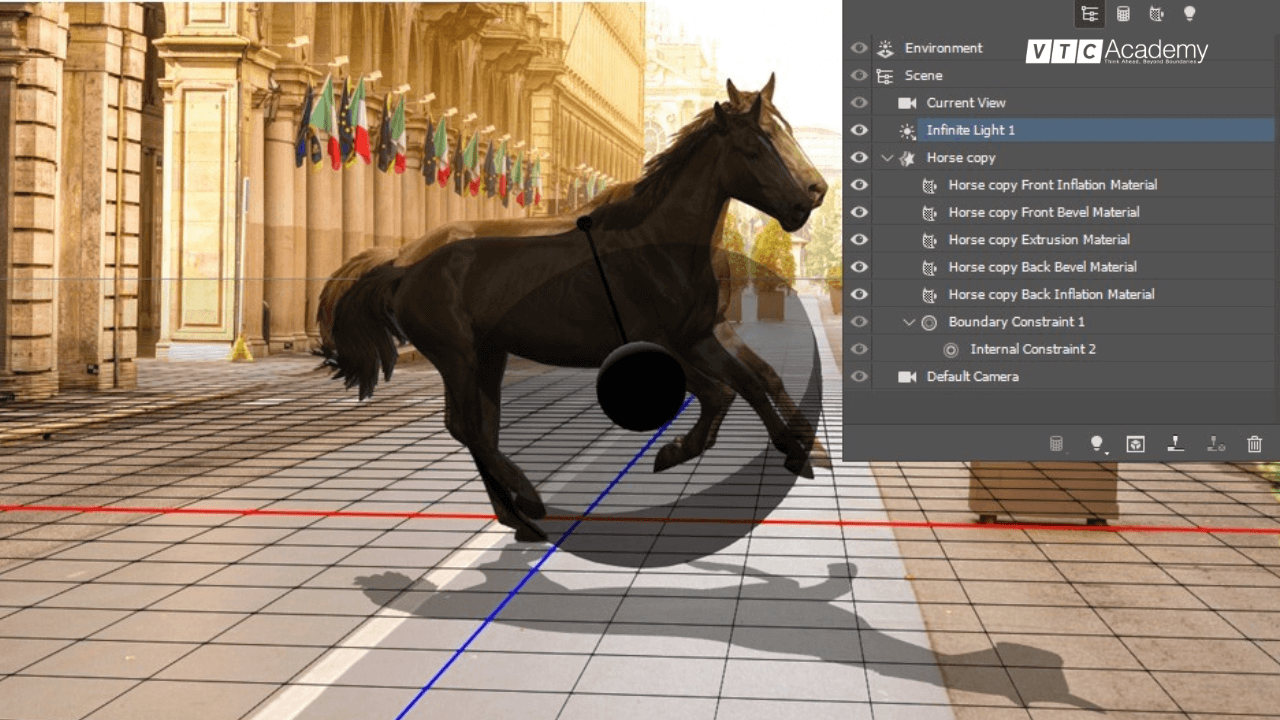
Task: Collapse the Horse copy tree group
Action: pyautogui.click(x=887, y=158)
